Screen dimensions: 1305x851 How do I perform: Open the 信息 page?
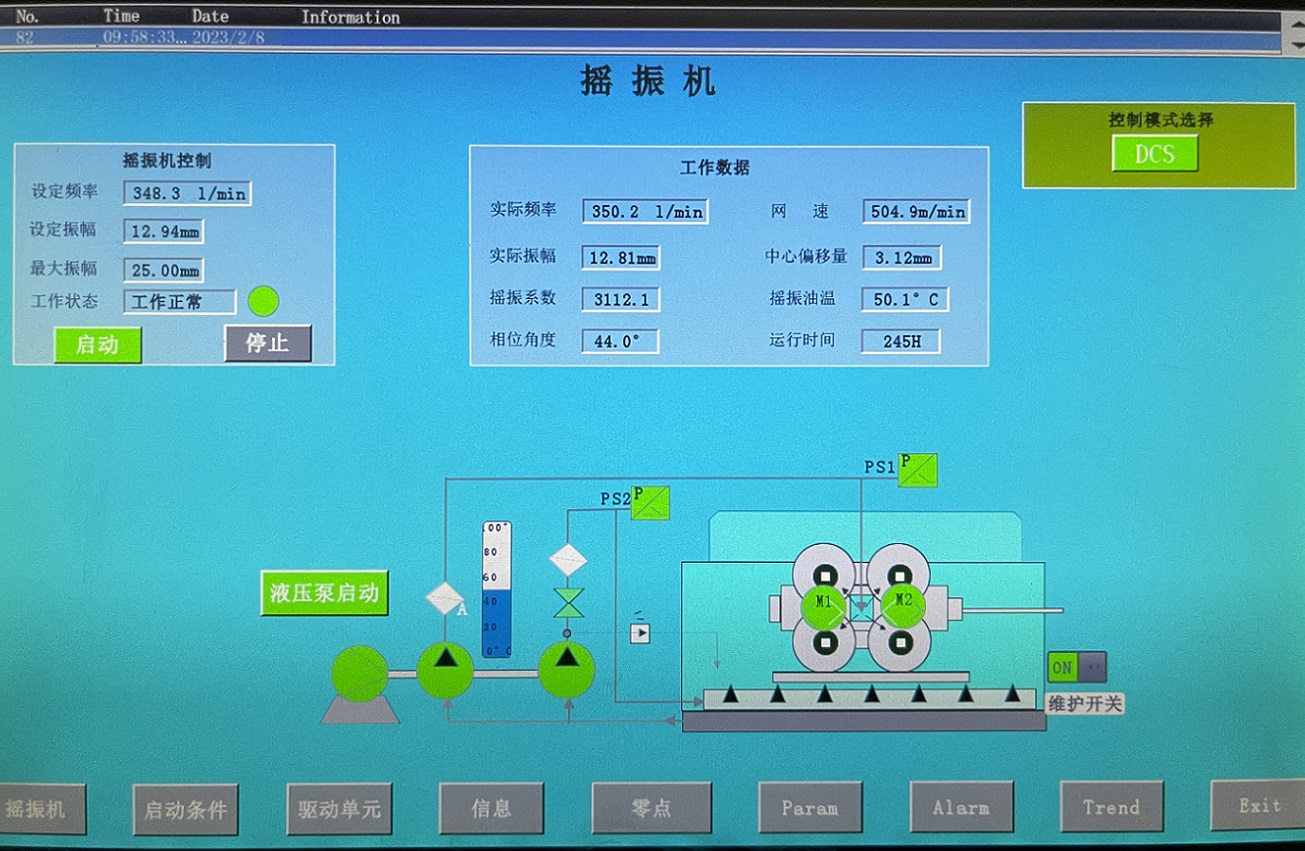[491, 808]
